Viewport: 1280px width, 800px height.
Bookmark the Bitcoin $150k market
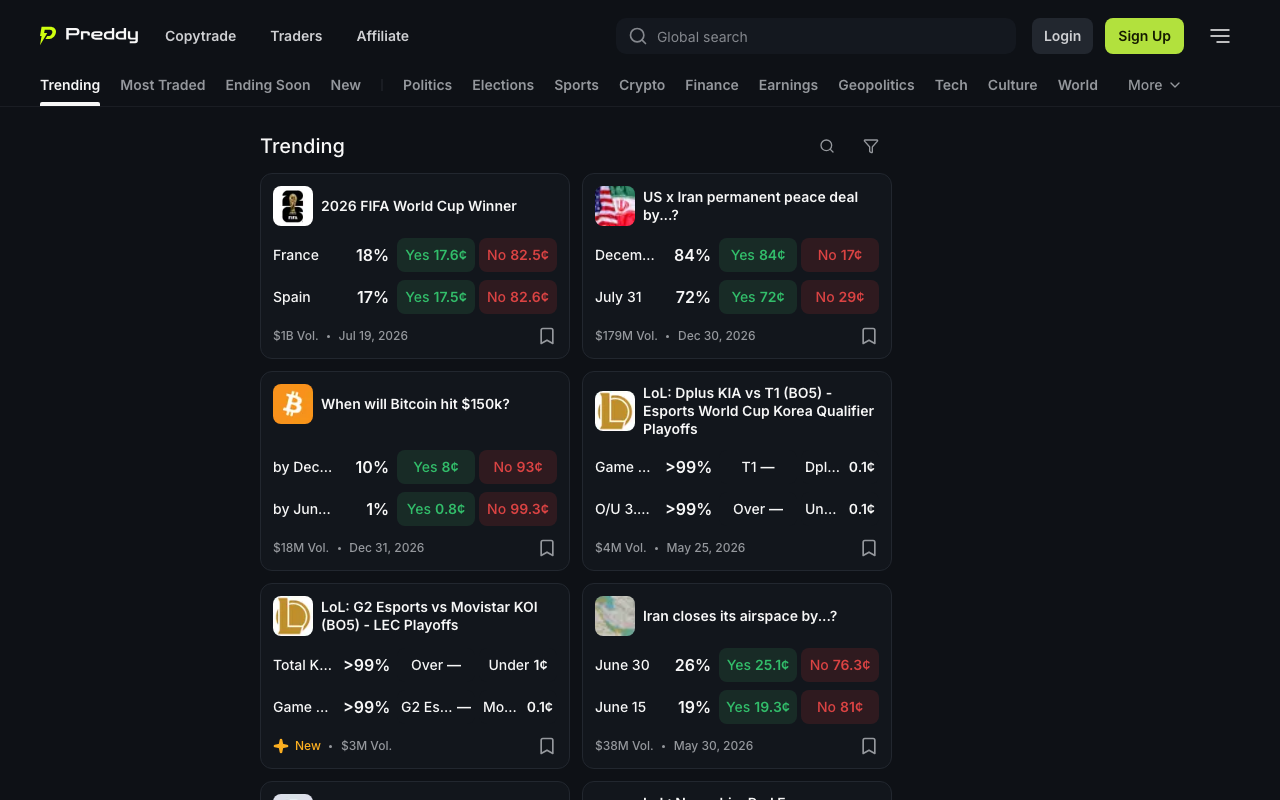pyautogui.click(x=547, y=548)
